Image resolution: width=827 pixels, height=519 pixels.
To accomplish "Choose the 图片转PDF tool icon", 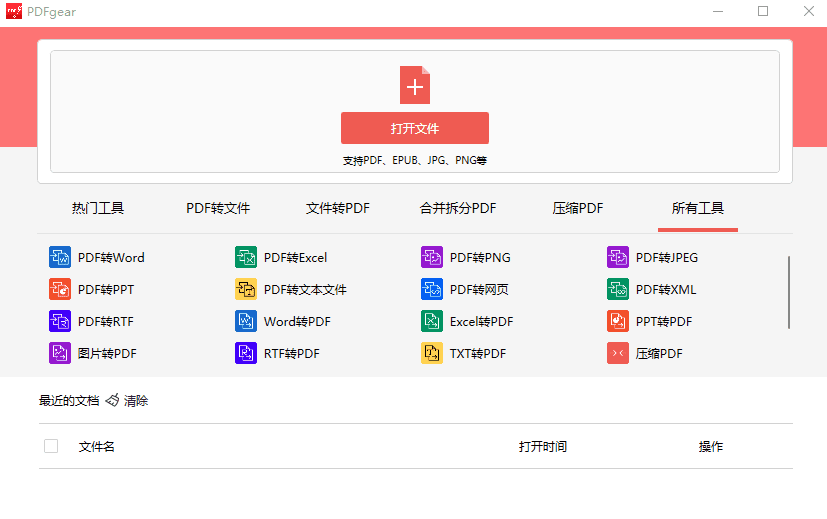I will click(60, 353).
